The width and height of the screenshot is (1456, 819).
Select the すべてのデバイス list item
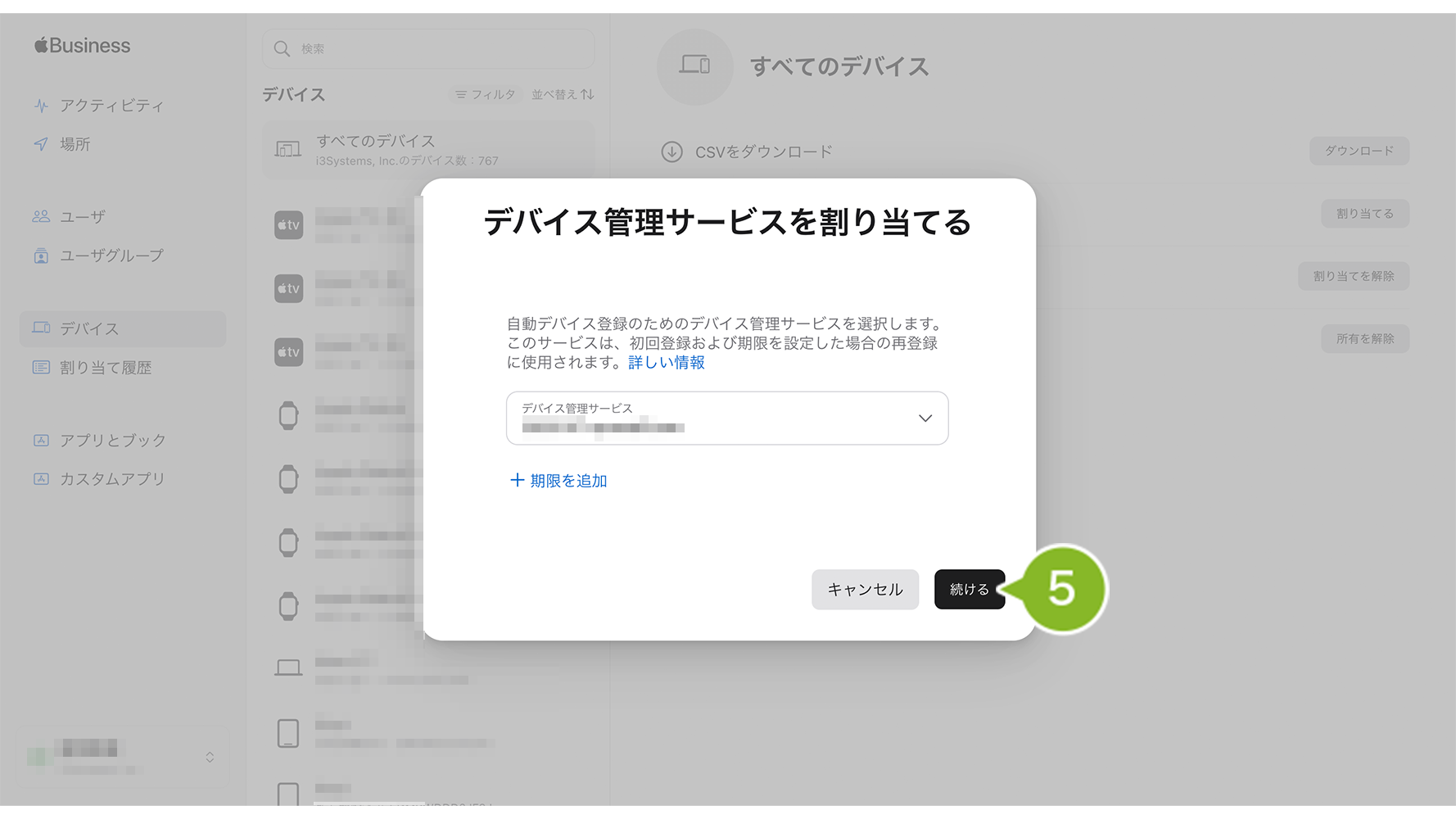pos(427,150)
